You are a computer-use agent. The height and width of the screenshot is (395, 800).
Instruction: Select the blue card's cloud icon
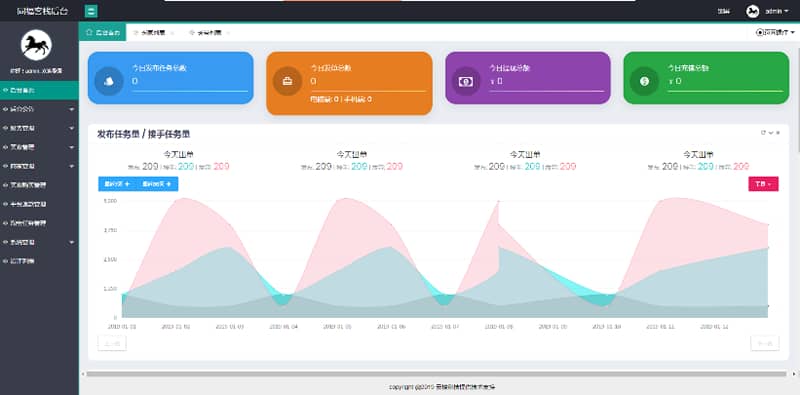point(109,81)
